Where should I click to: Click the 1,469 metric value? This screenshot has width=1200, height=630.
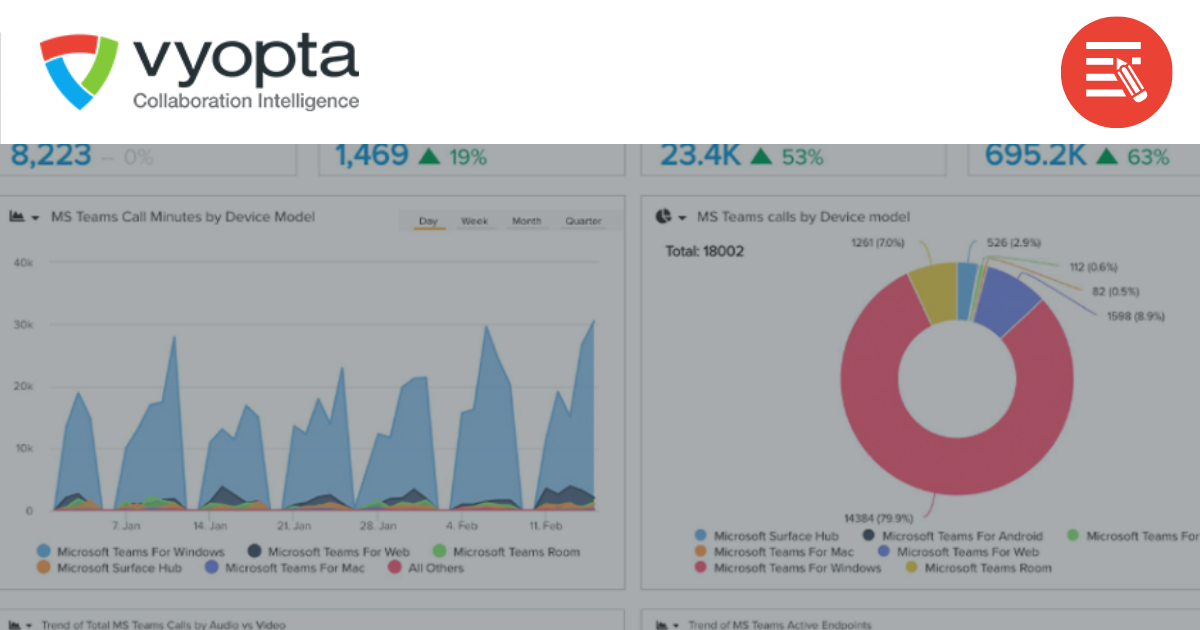pyautogui.click(x=371, y=156)
